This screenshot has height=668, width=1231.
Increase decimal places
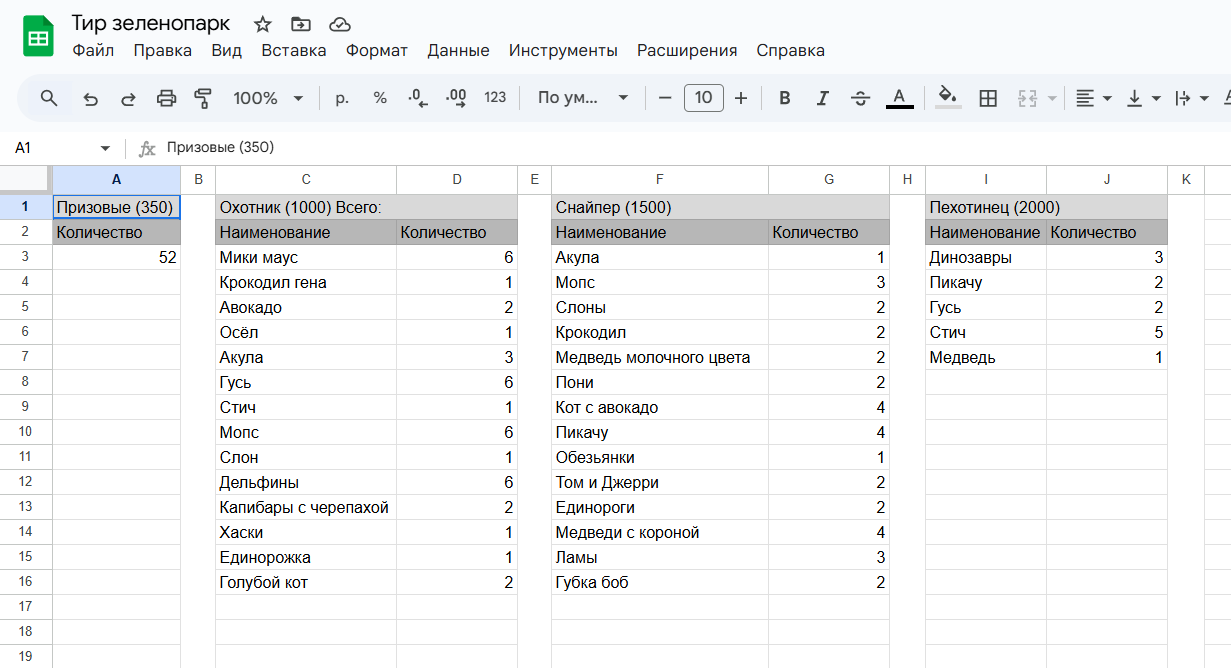point(456,98)
